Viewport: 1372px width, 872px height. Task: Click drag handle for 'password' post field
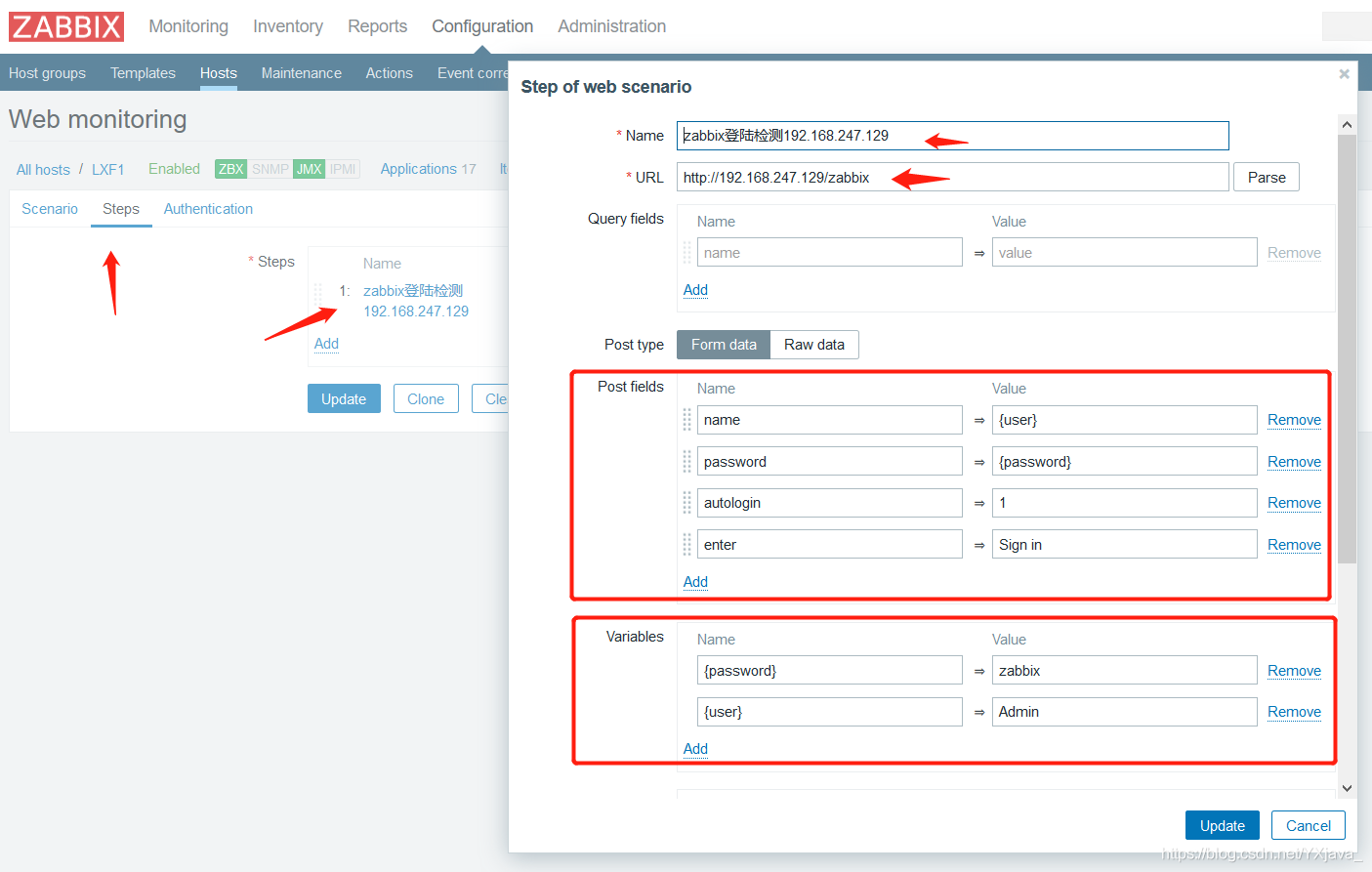coord(686,461)
